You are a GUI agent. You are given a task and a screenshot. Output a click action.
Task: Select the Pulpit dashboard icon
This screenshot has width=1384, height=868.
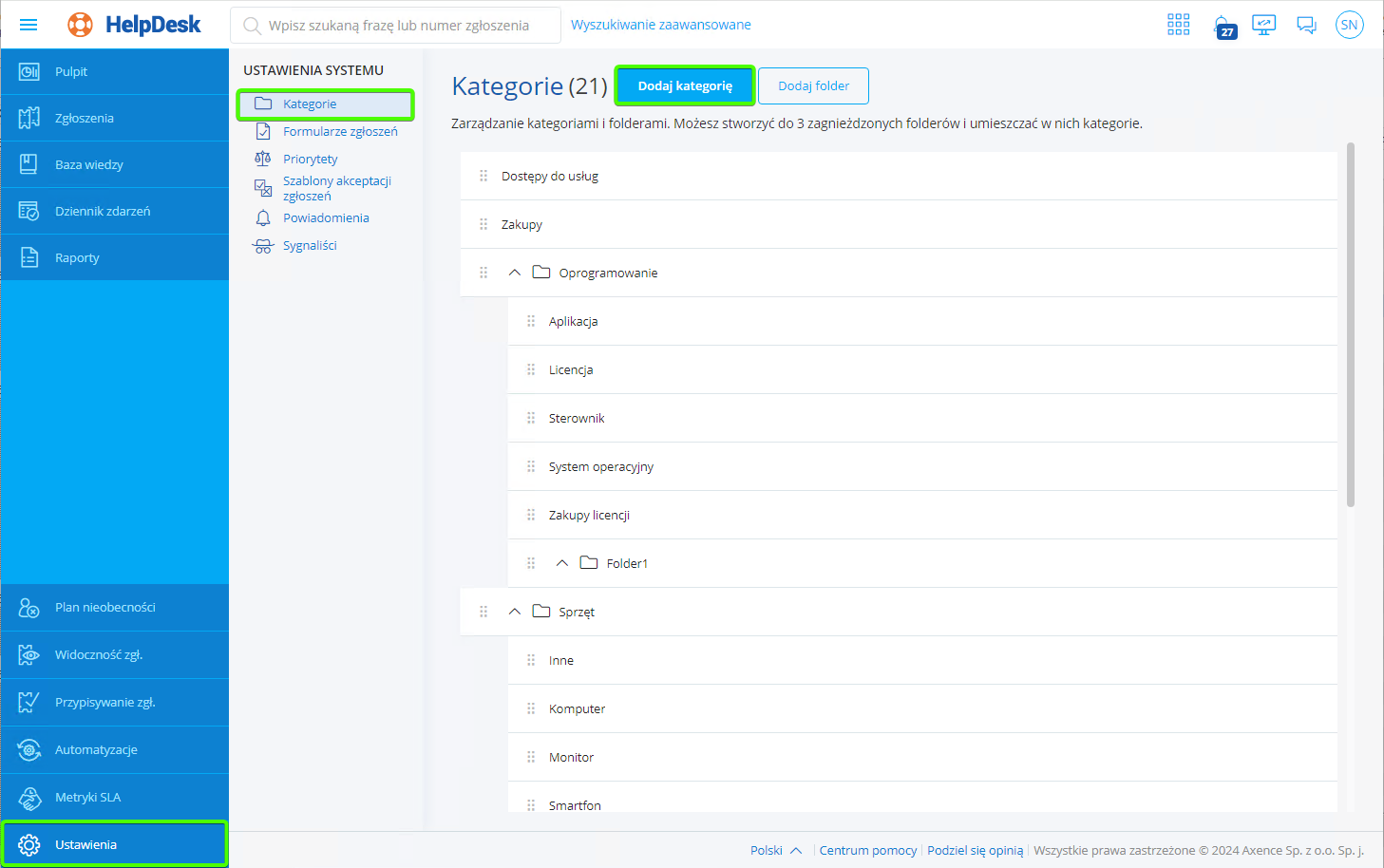tap(28, 70)
